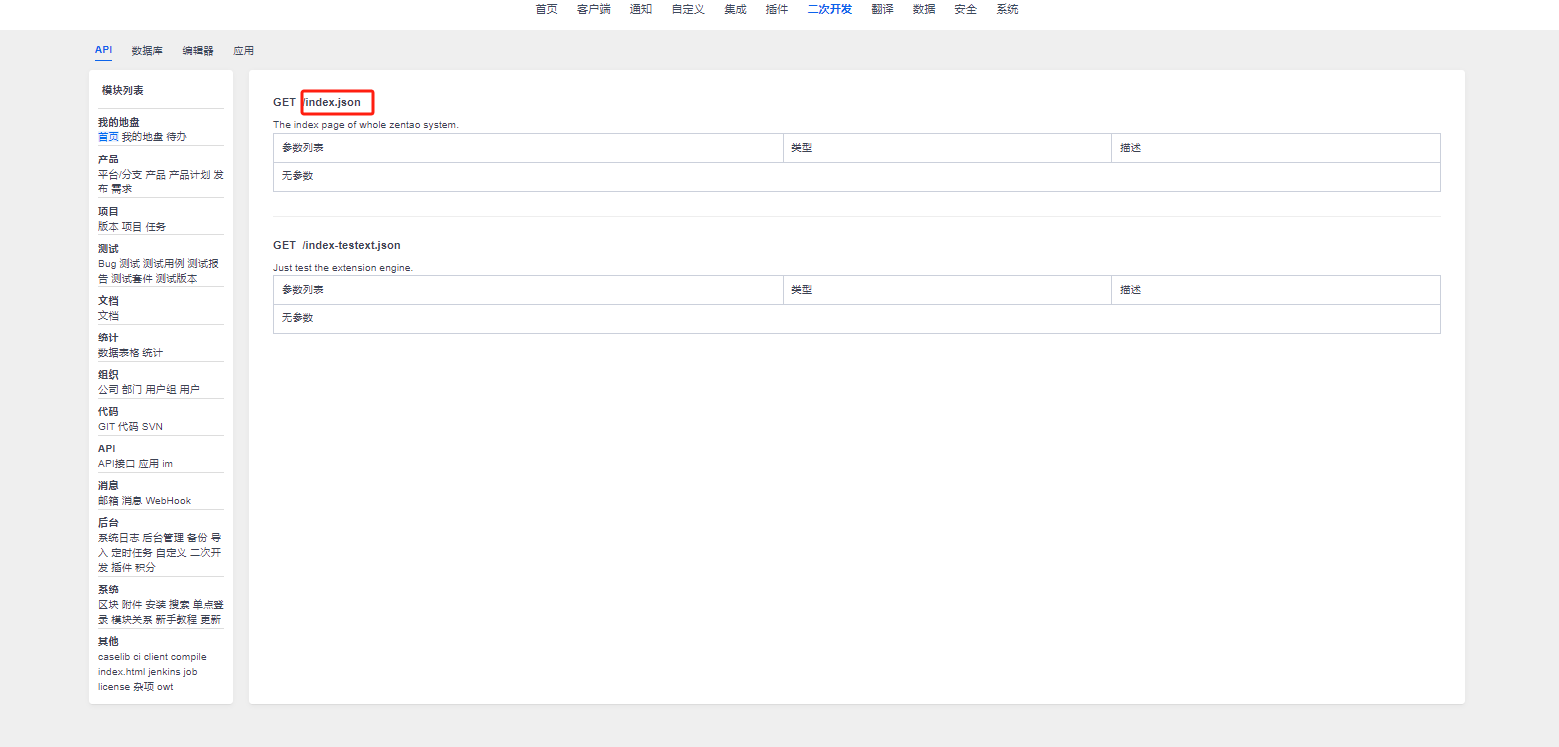Open 集成 in the top navigation
Image resolution: width=1559 pixels, height=747 pixels.
pyautogui.click(x=735, y=9)
